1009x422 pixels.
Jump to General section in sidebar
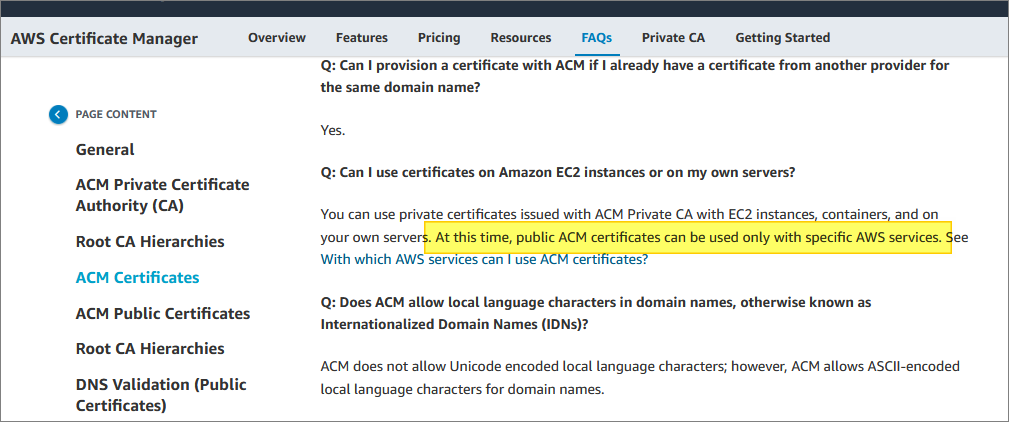click(105, 150)
